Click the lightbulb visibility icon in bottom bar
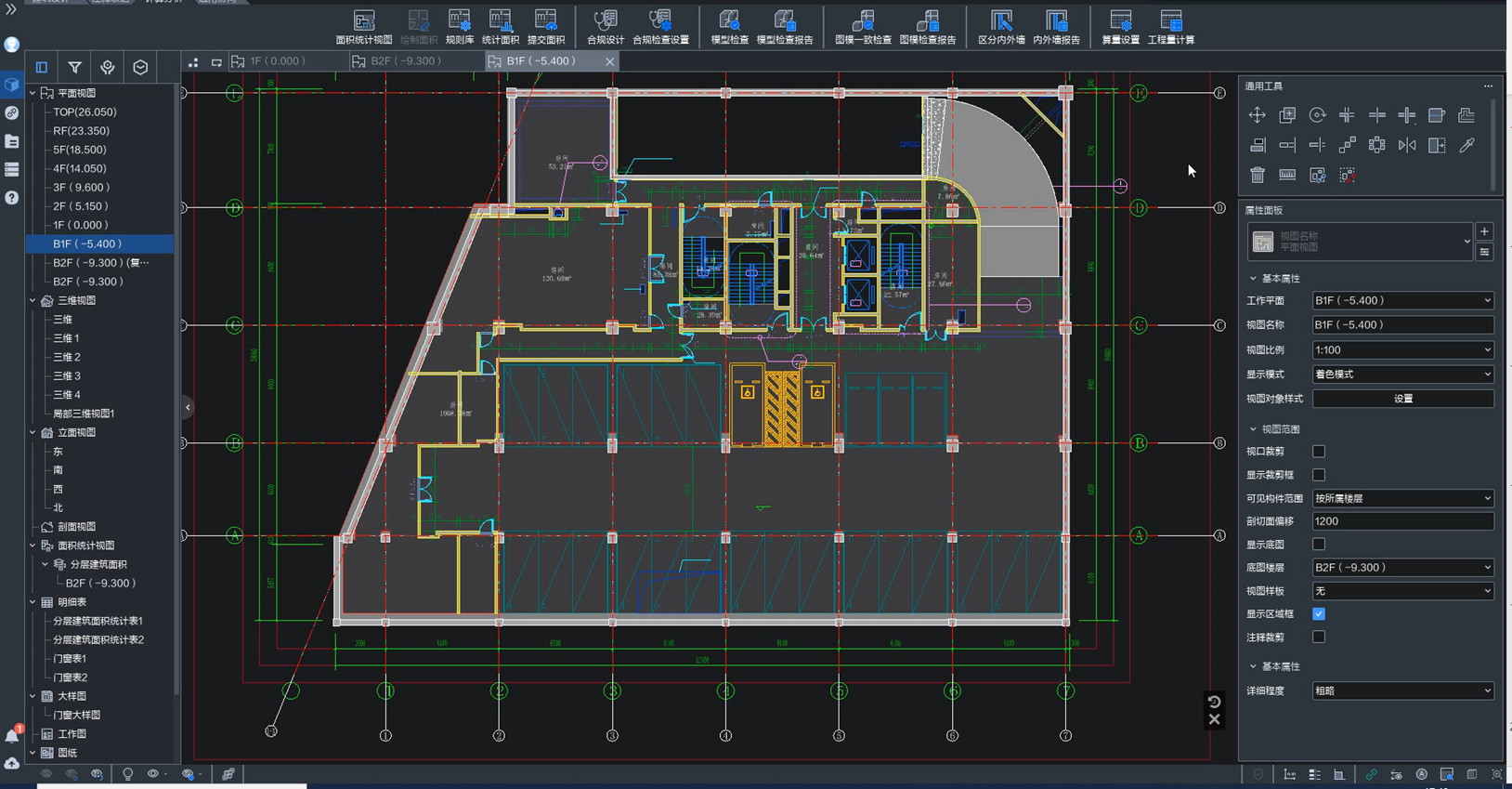 (x=127, y=774)
